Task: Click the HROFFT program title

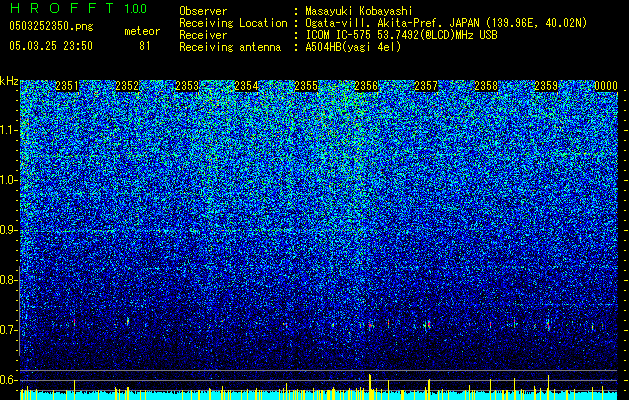Action: pos(61,8)
